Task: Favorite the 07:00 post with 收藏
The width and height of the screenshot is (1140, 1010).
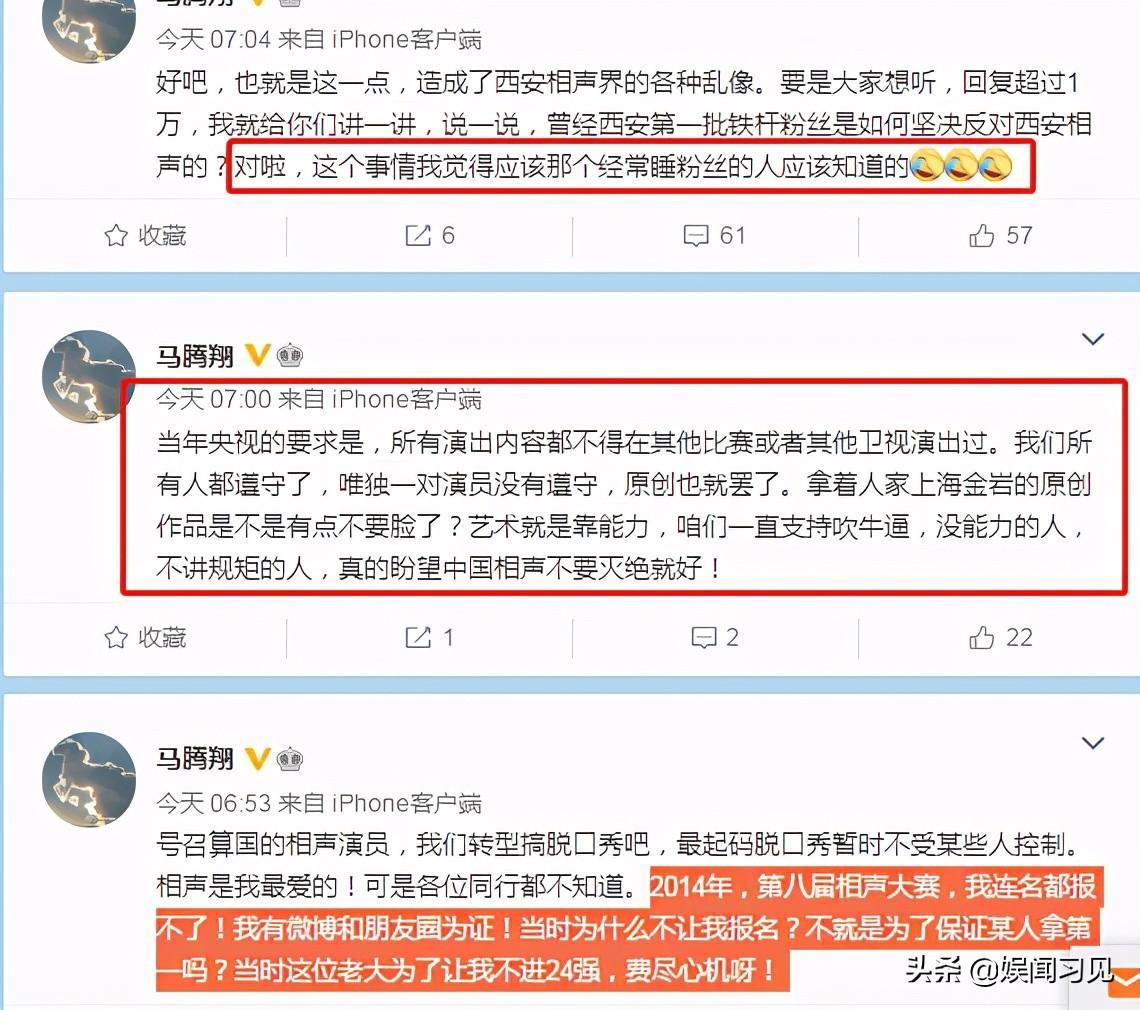Action: 145,638
